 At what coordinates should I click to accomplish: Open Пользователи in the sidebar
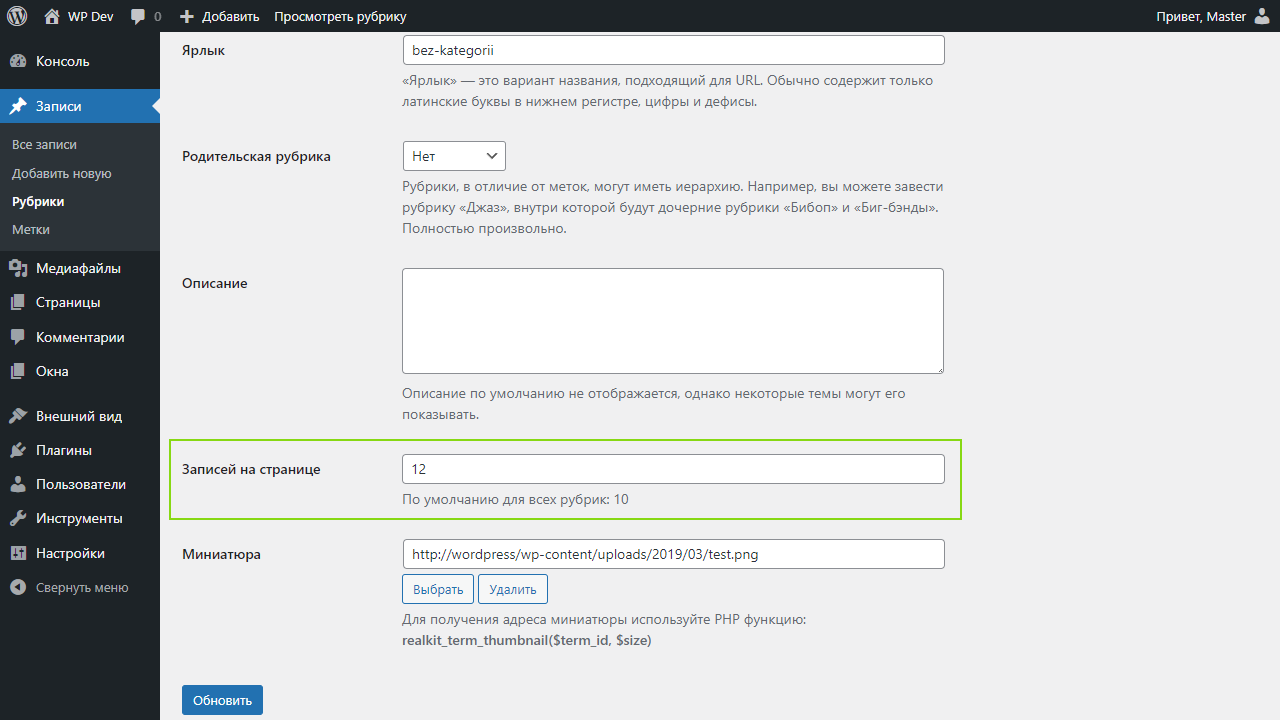tap(80, 484)
